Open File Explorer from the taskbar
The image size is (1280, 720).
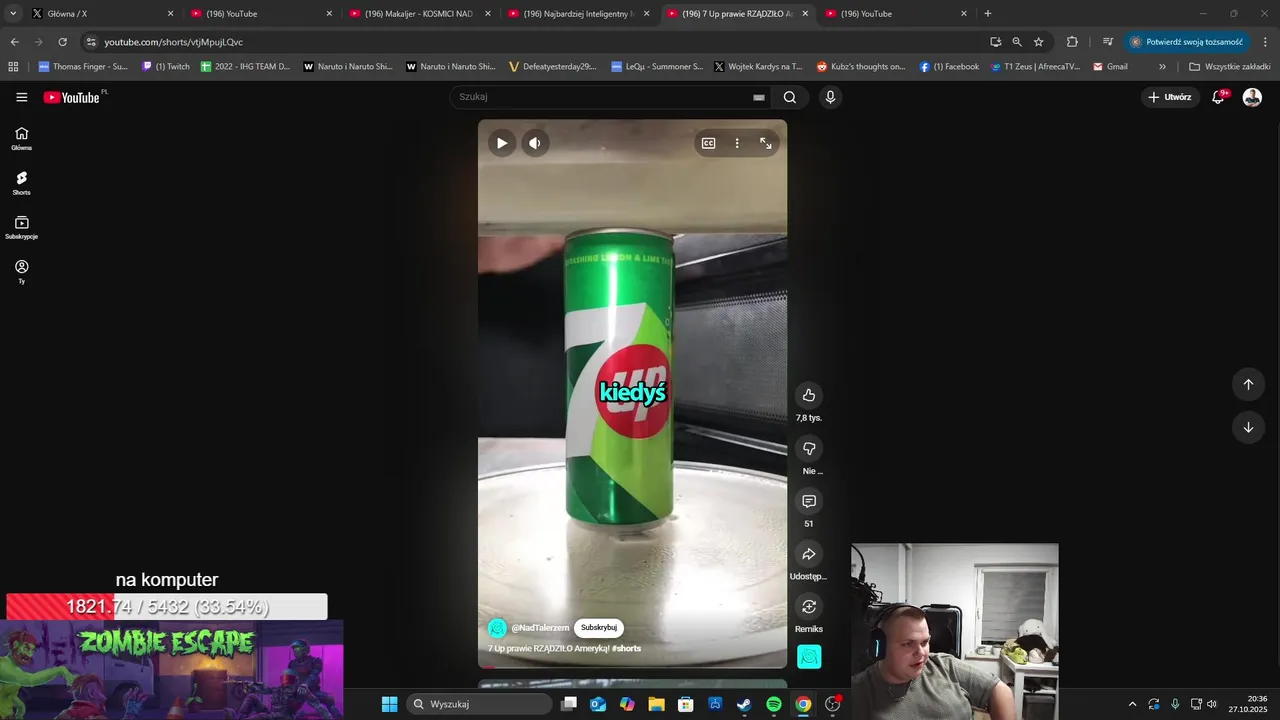[656, 704]
